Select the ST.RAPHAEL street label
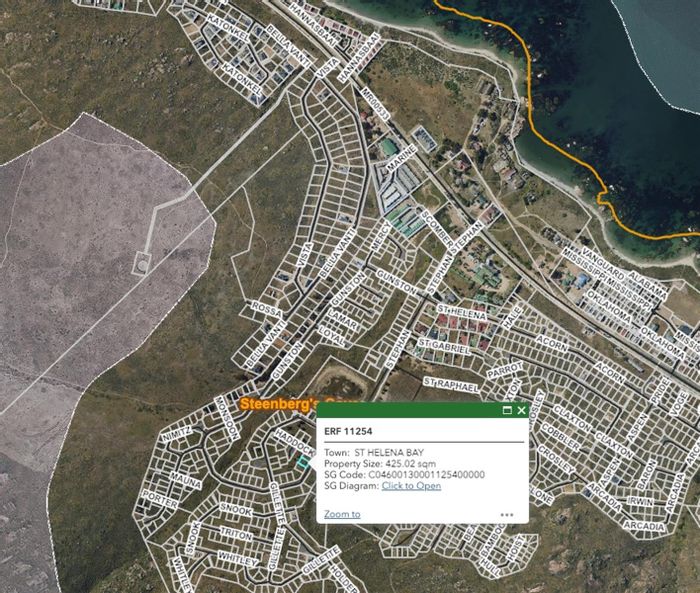The width and height of the screenshot is (700, 593). coord(450,384)
